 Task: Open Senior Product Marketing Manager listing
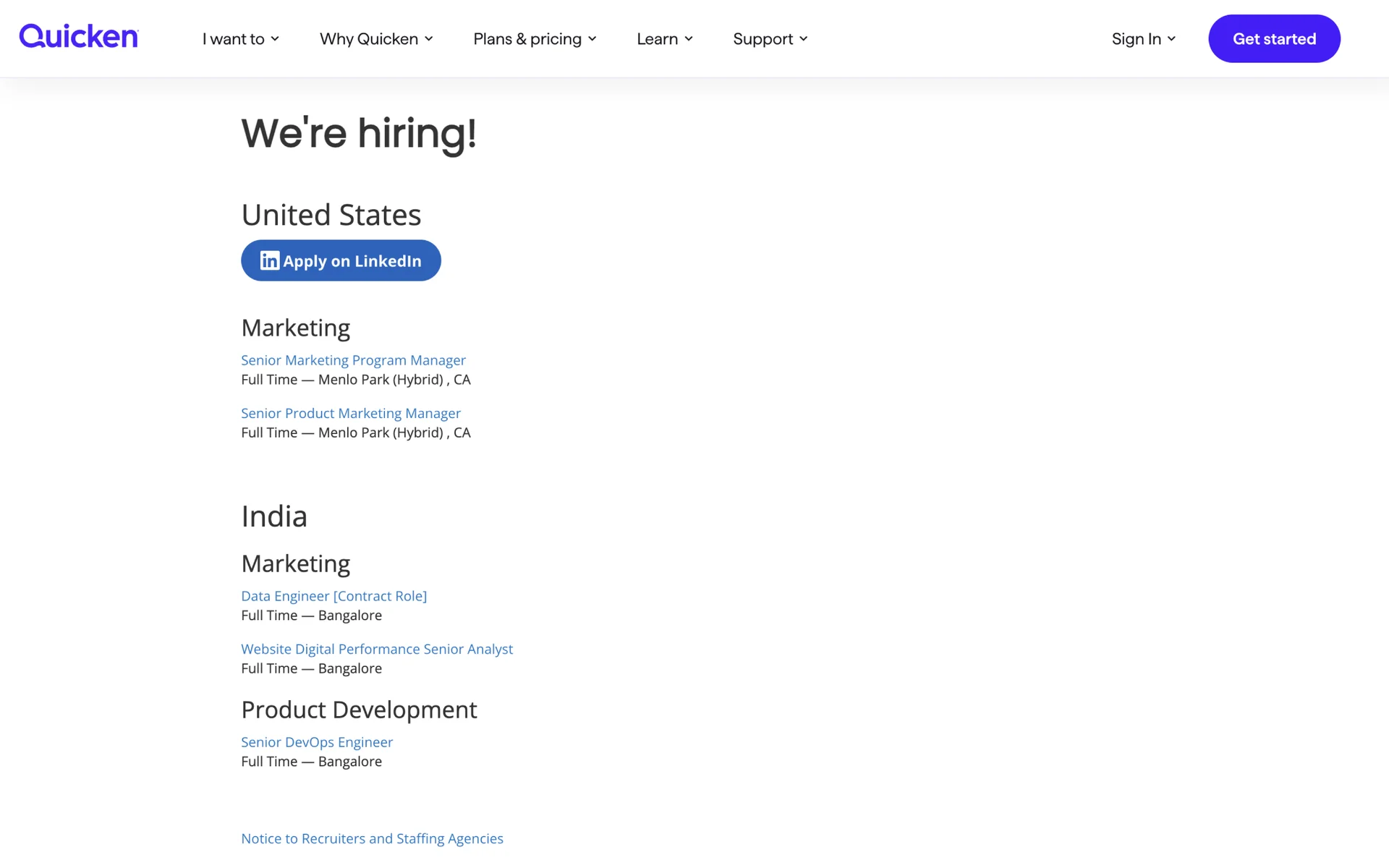pyautogui.click(x=350, y=413)
